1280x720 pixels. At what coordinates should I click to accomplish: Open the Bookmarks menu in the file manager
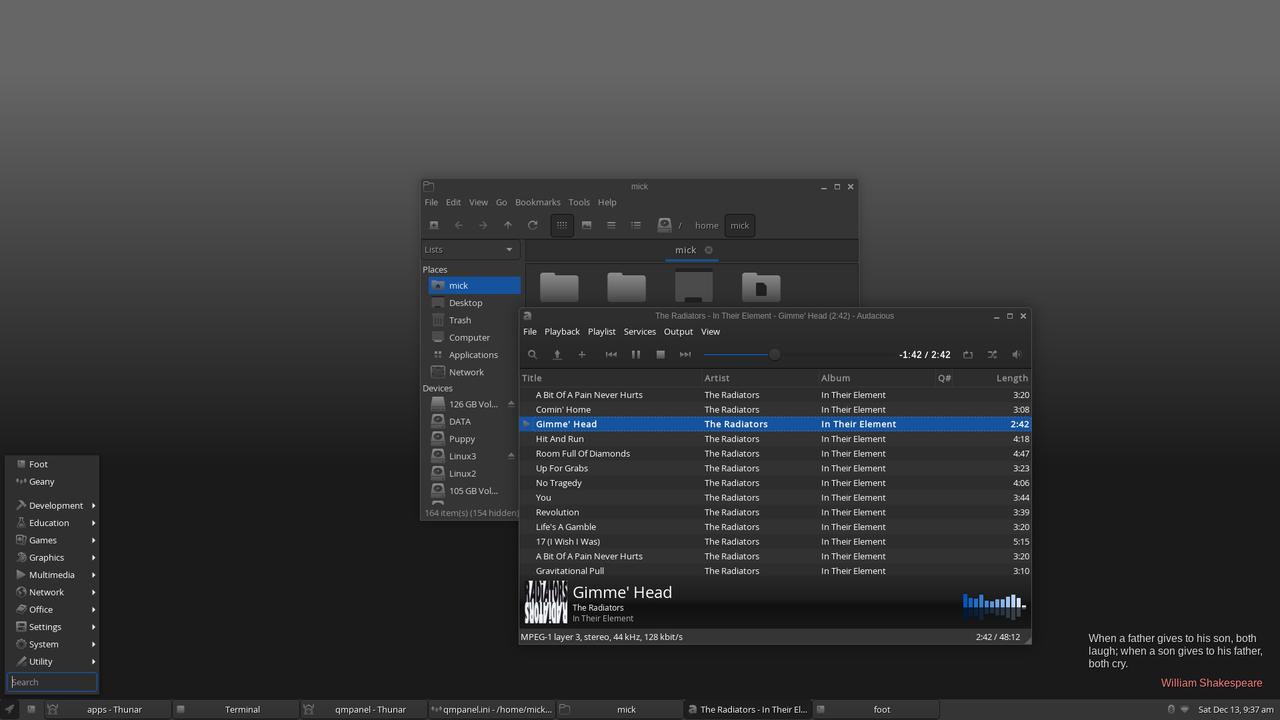click(x=538, y=202)
